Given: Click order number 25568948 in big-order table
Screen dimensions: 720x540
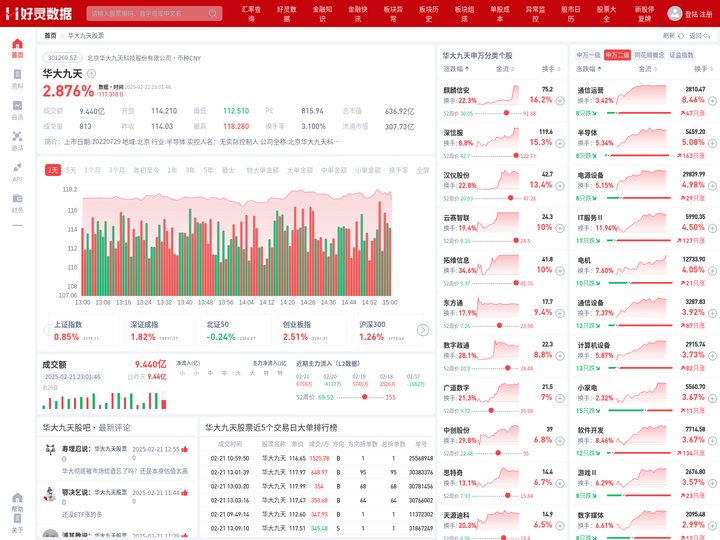Looking at the screenshot, I should pyautogui.click(x=421, y=458).
